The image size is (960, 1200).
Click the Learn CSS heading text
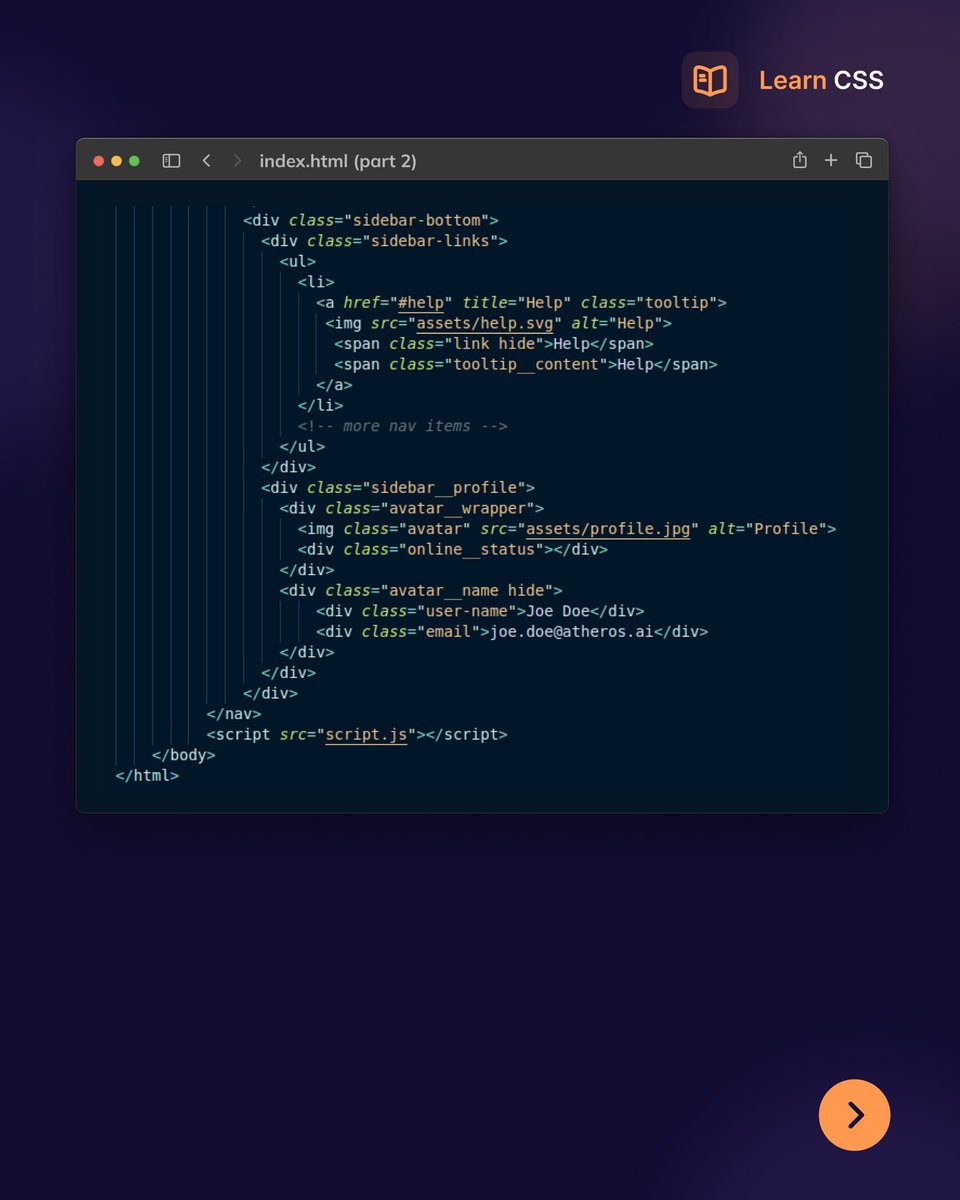coord(821,81)
